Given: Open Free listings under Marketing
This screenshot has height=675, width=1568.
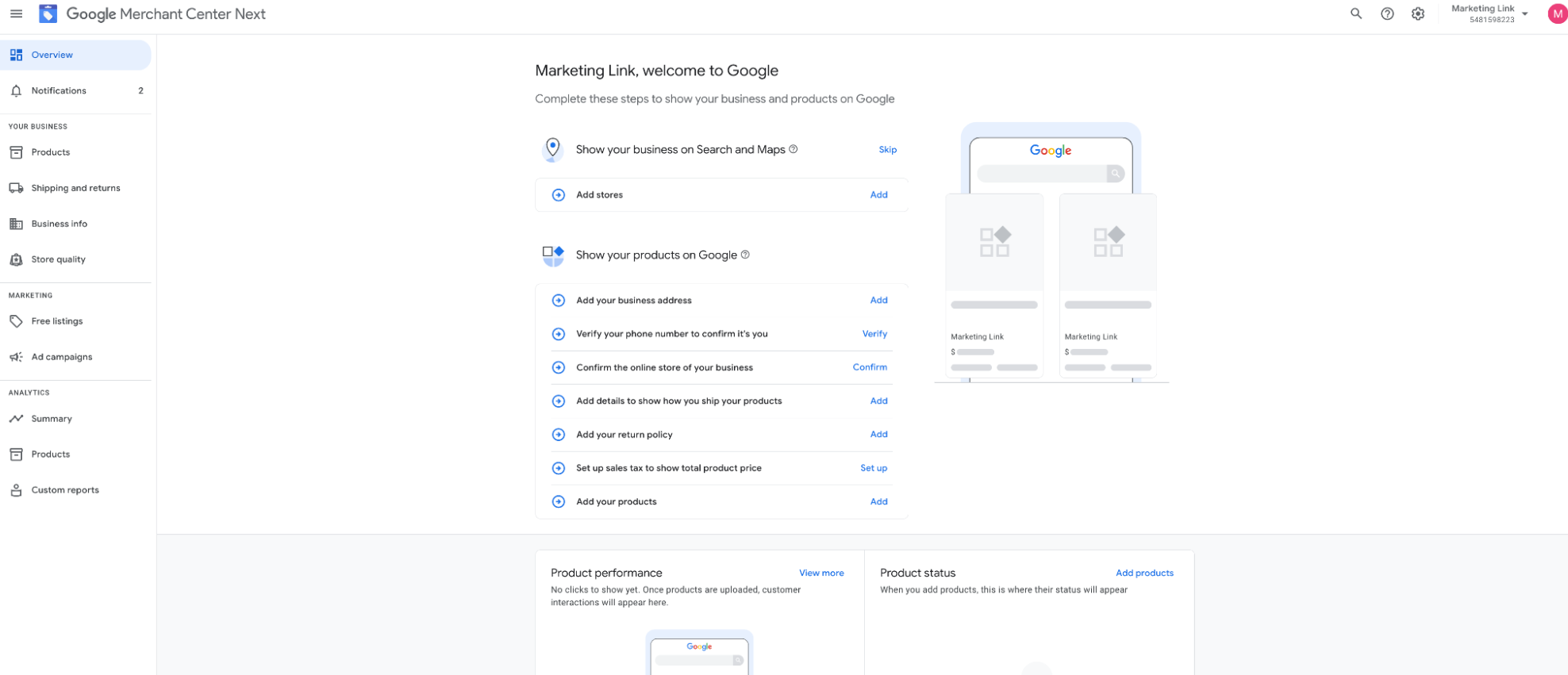Looking at the screenshot, I should pyautogui.click(x=75, y=321).
